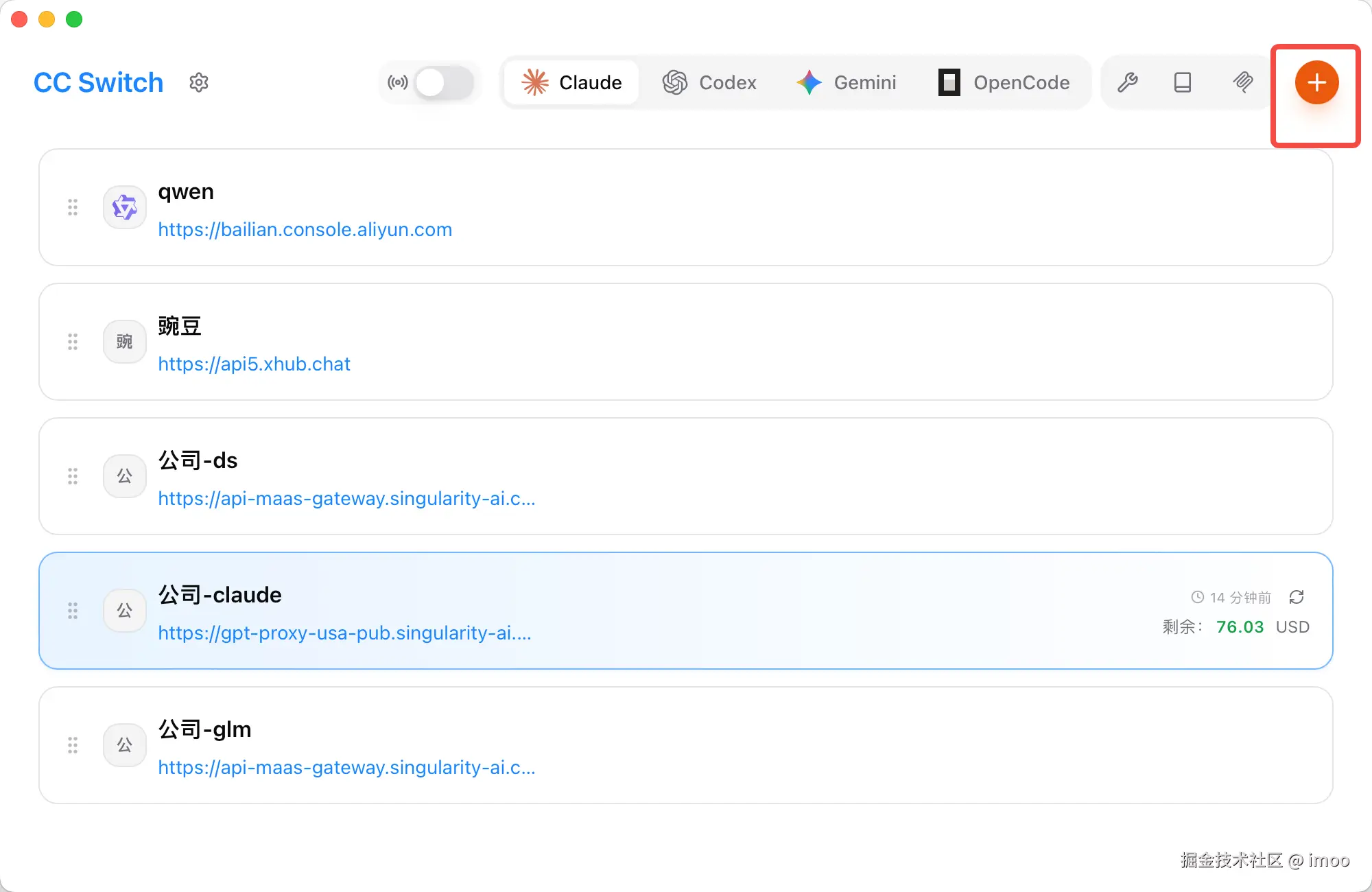Open the bailian.console.aliyun.com link

305,229
